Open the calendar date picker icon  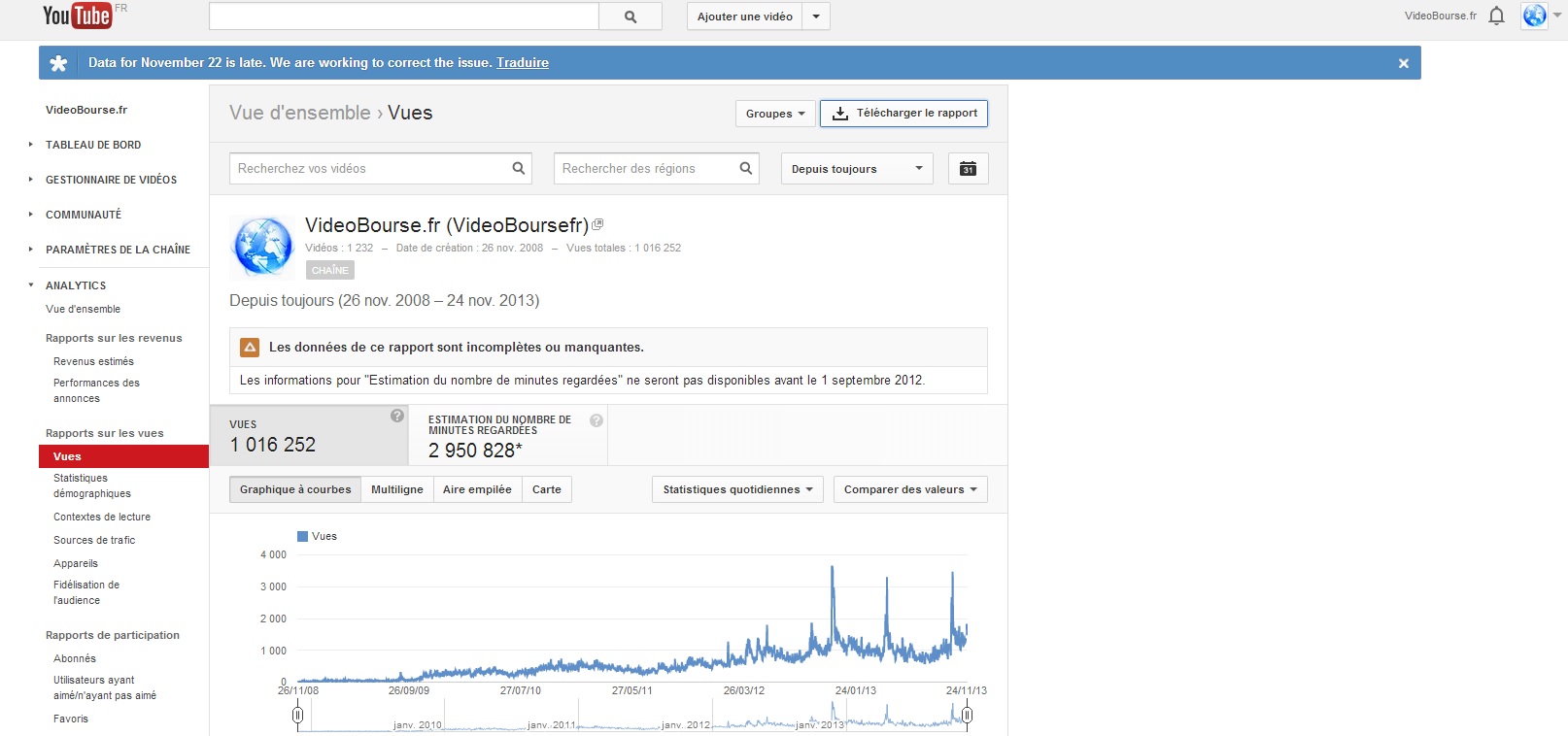(x=968, y=169)
